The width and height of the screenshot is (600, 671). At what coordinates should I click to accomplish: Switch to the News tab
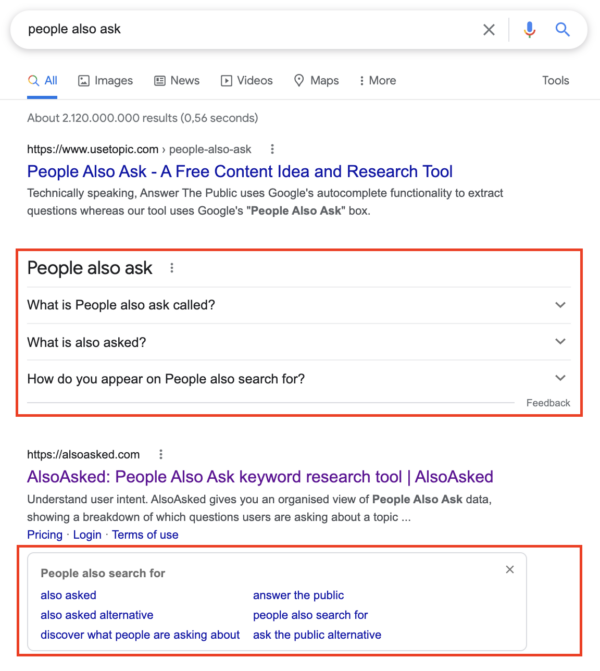coord(176,81)
